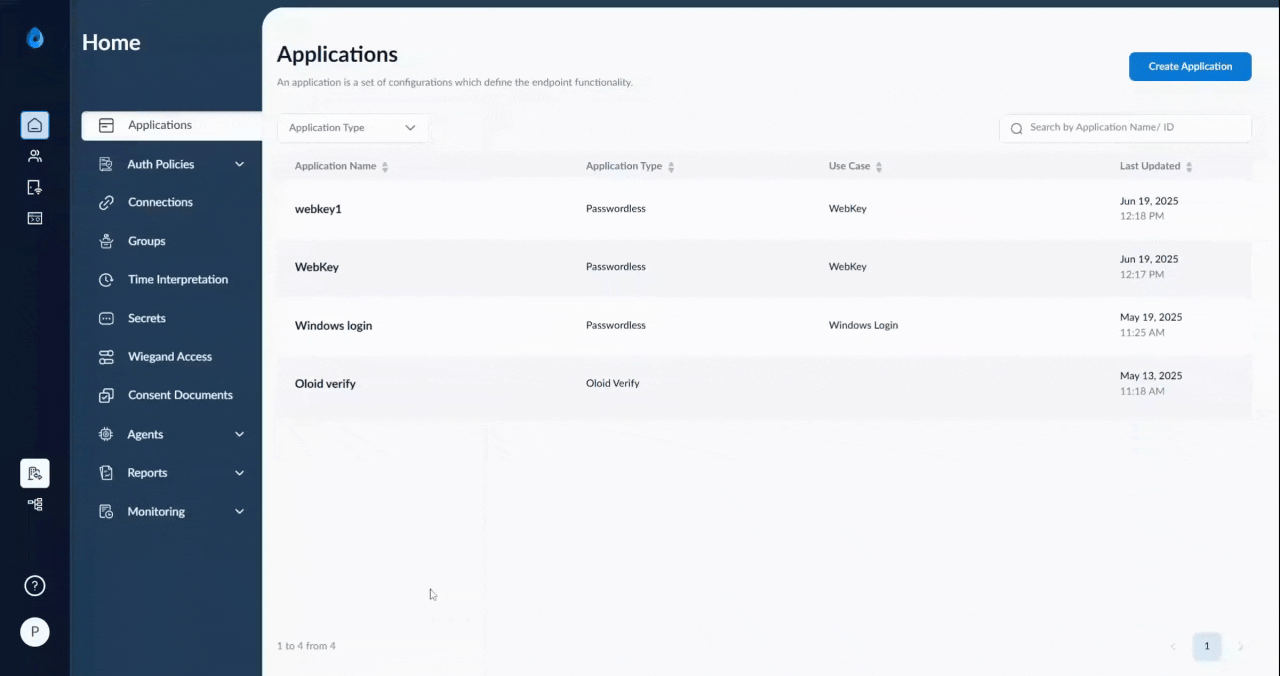
Task: Open the help question mark icon
Action: pyautogui.click(x=35, y=586)
